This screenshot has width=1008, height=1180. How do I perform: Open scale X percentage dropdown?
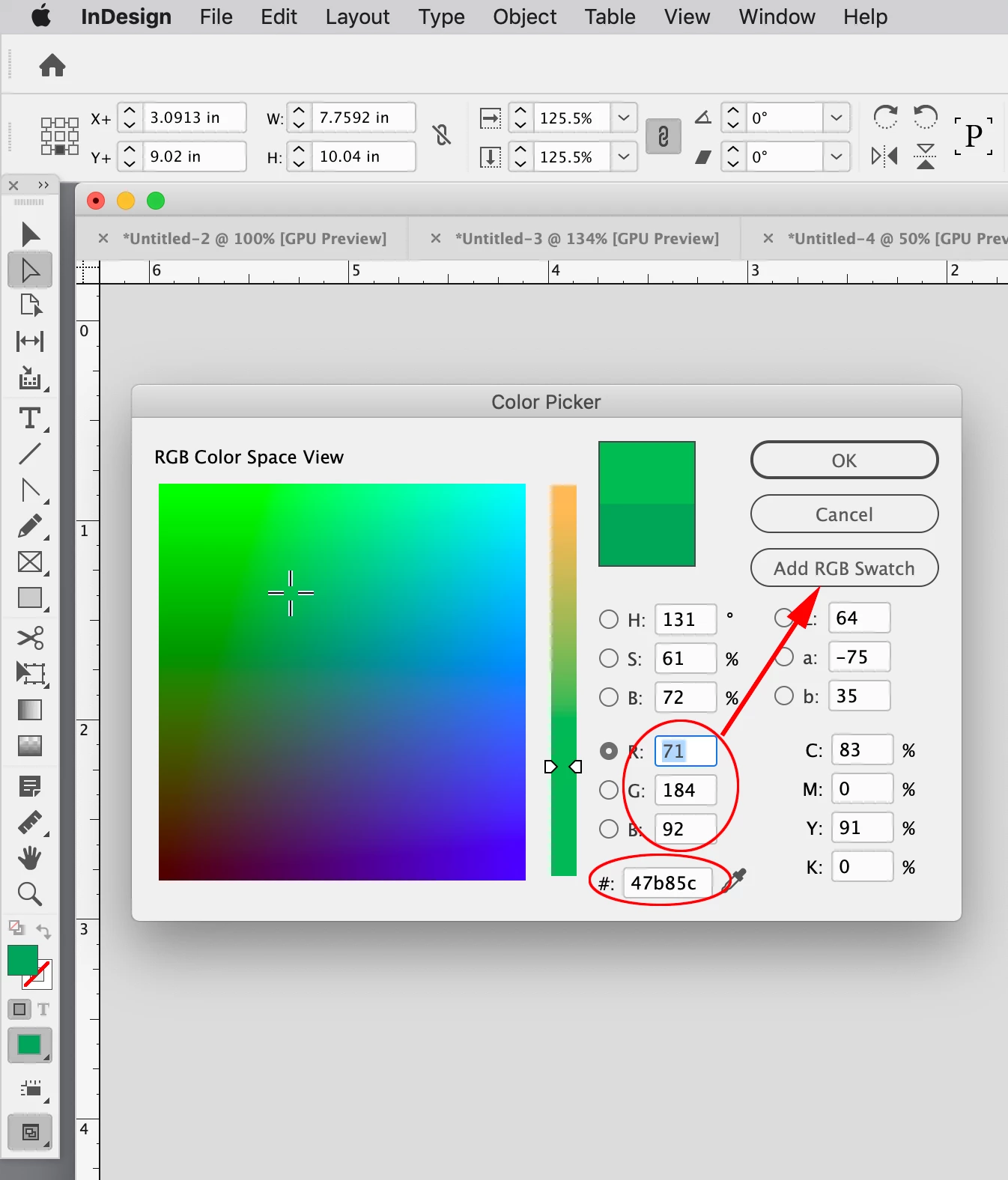623,118
